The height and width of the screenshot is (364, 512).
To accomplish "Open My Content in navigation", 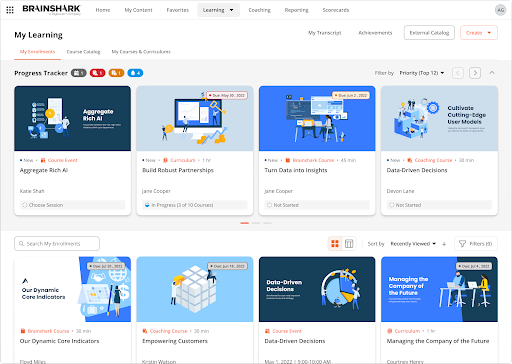I will [x=138, y=10].
